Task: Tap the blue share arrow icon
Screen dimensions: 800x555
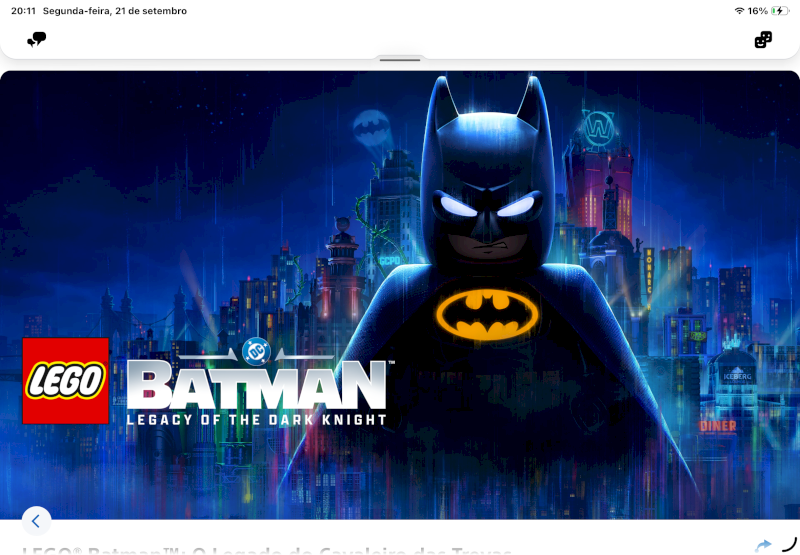Action: click(x=763, y=545)
